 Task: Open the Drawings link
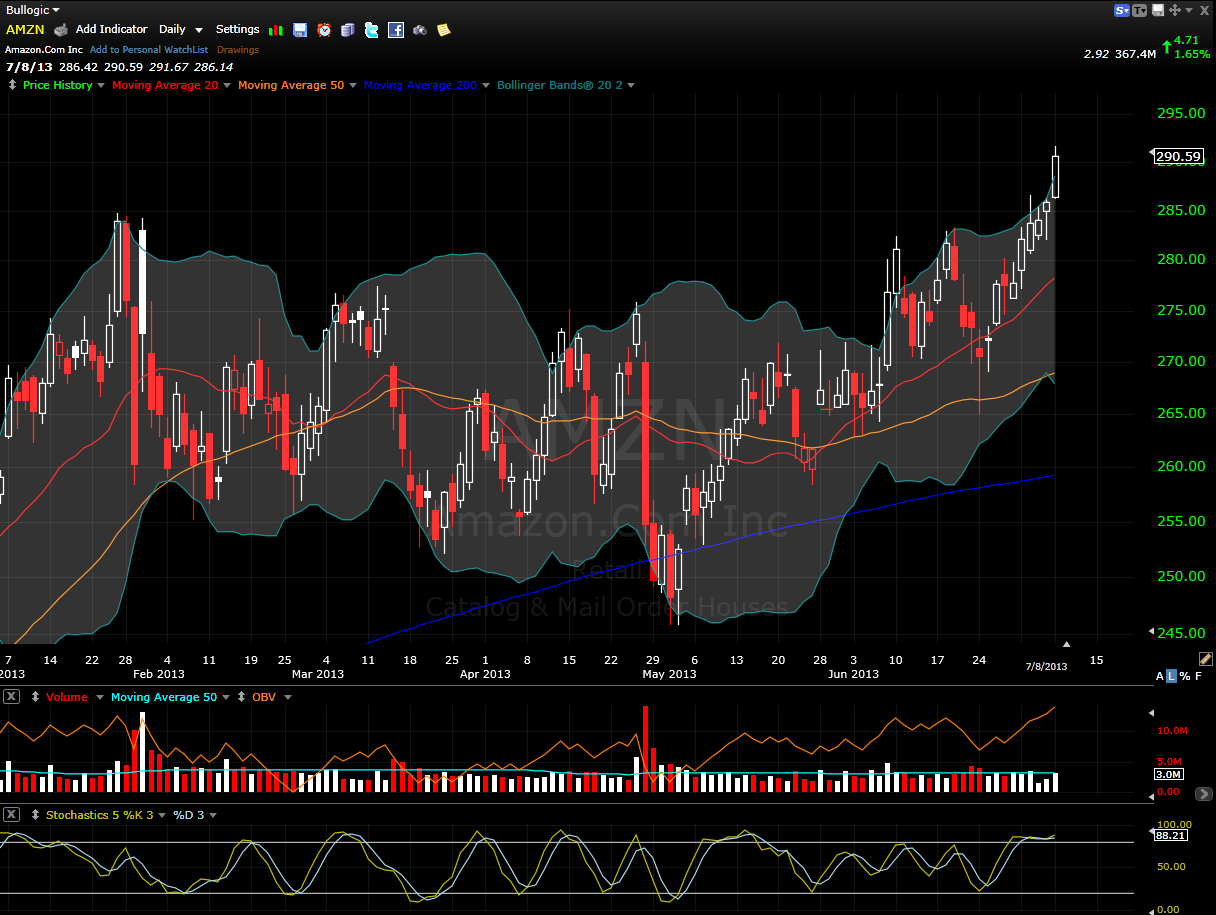tap(238, 50)
